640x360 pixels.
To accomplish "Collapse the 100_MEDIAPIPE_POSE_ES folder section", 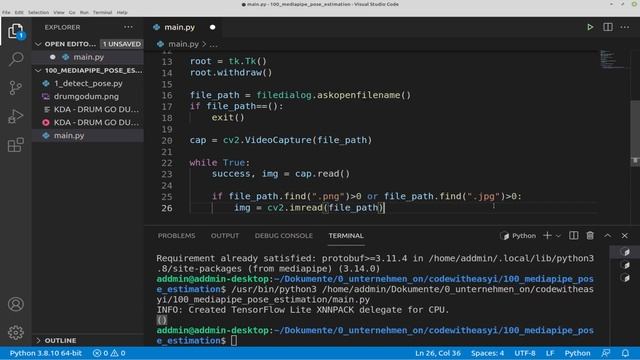I will click(x=38, y=70).
